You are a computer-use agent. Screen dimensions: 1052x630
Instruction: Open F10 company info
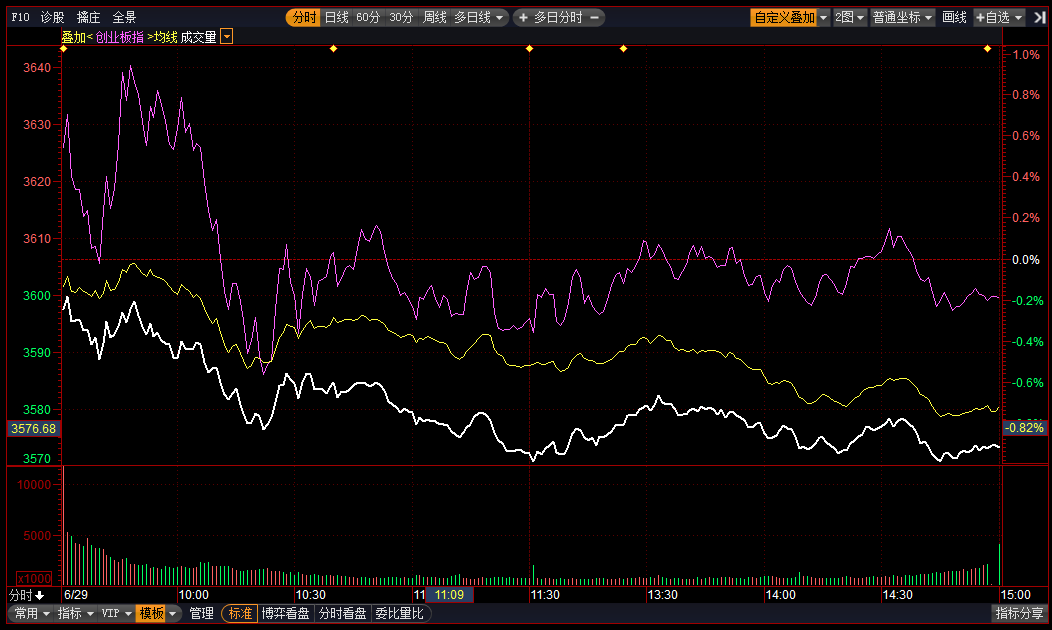click(19, 17)
